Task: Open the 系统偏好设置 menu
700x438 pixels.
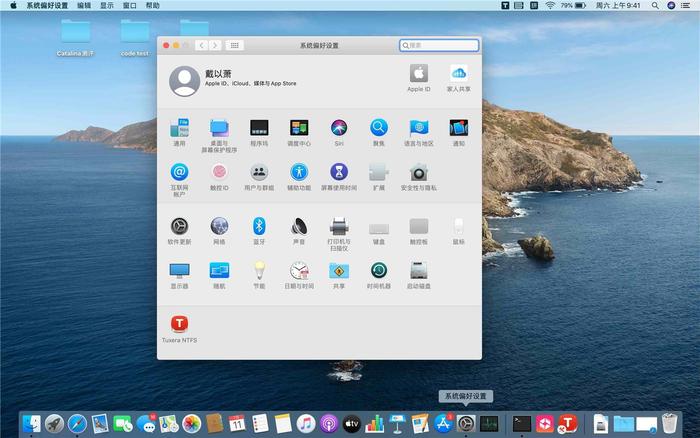Action: pos(47,5)
